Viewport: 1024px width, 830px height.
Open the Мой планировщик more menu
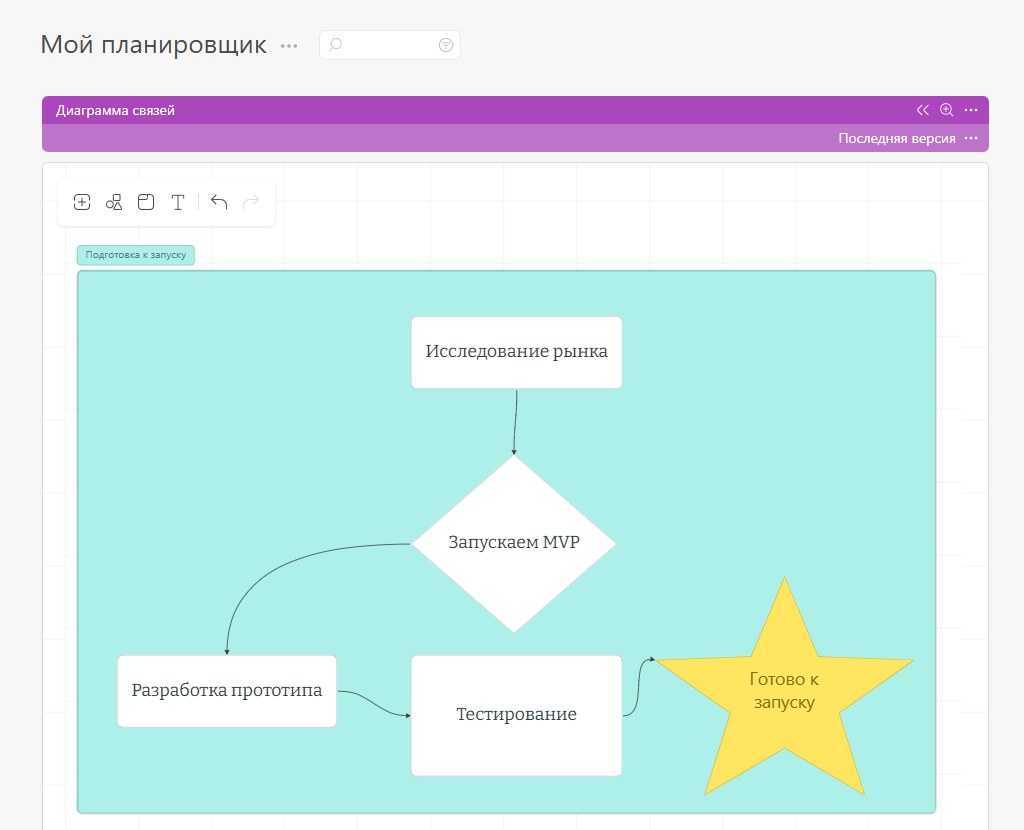click(289, 46)
